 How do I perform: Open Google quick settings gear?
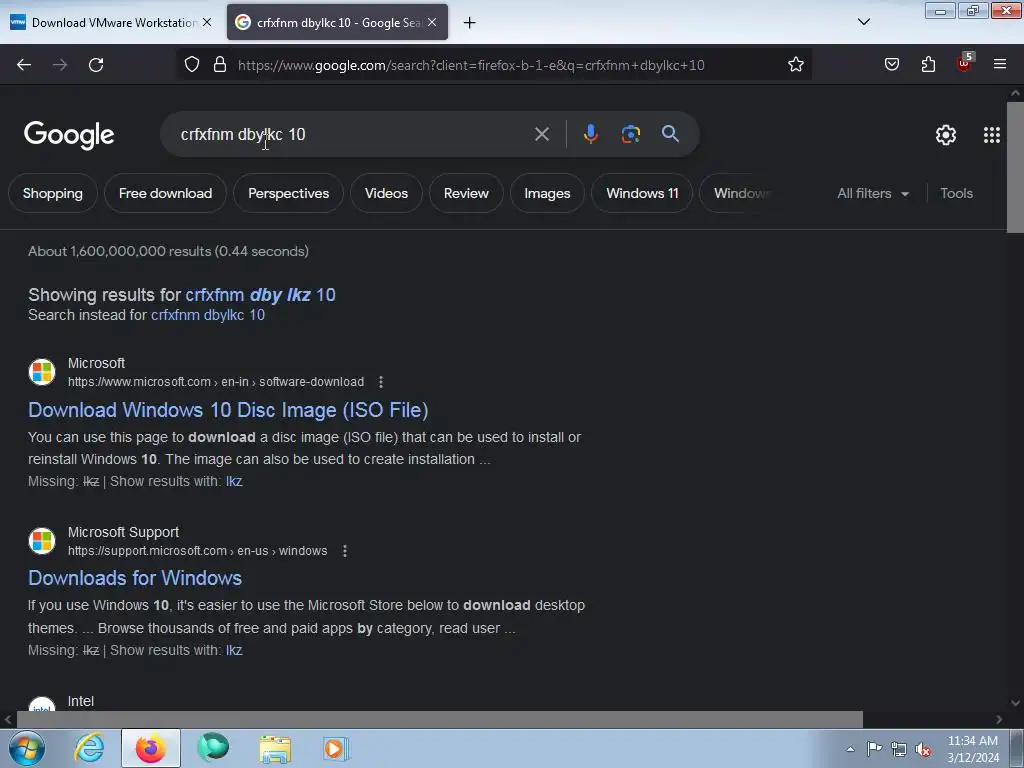coord(946,135)
